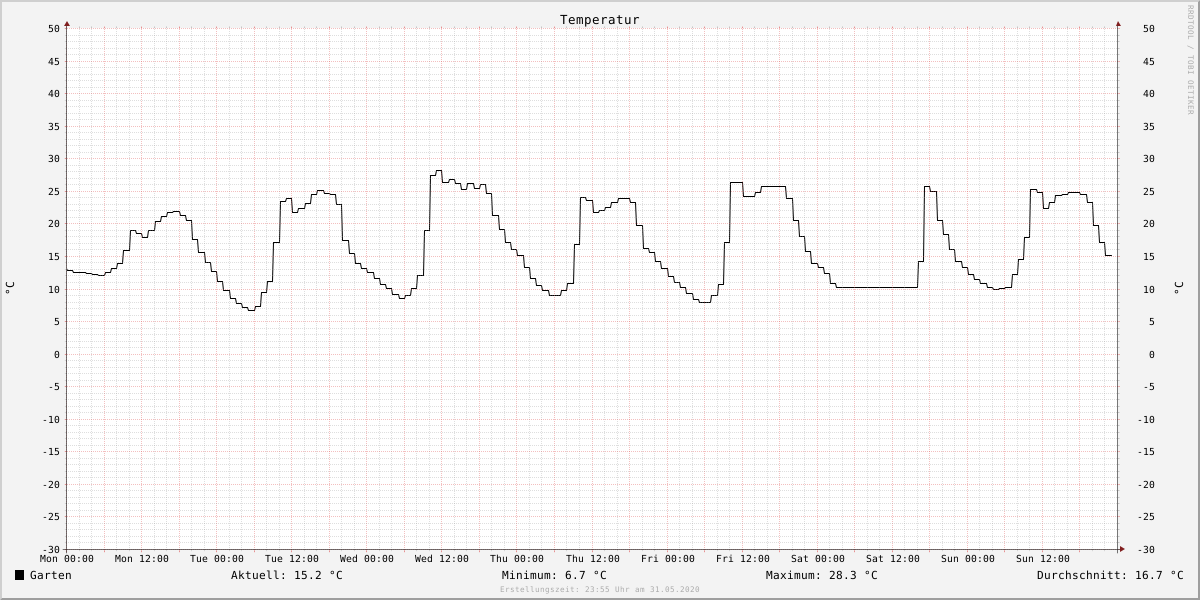
Task: Select the 'Maximum: 28.3 °C' value
Action: 822,575
